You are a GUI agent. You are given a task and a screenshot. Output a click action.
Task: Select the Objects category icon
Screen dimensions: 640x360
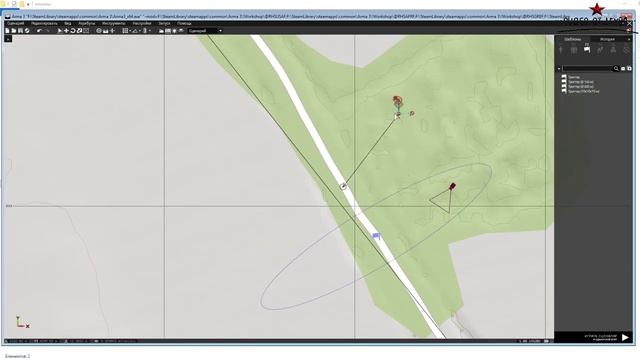[x=561, y=50]
